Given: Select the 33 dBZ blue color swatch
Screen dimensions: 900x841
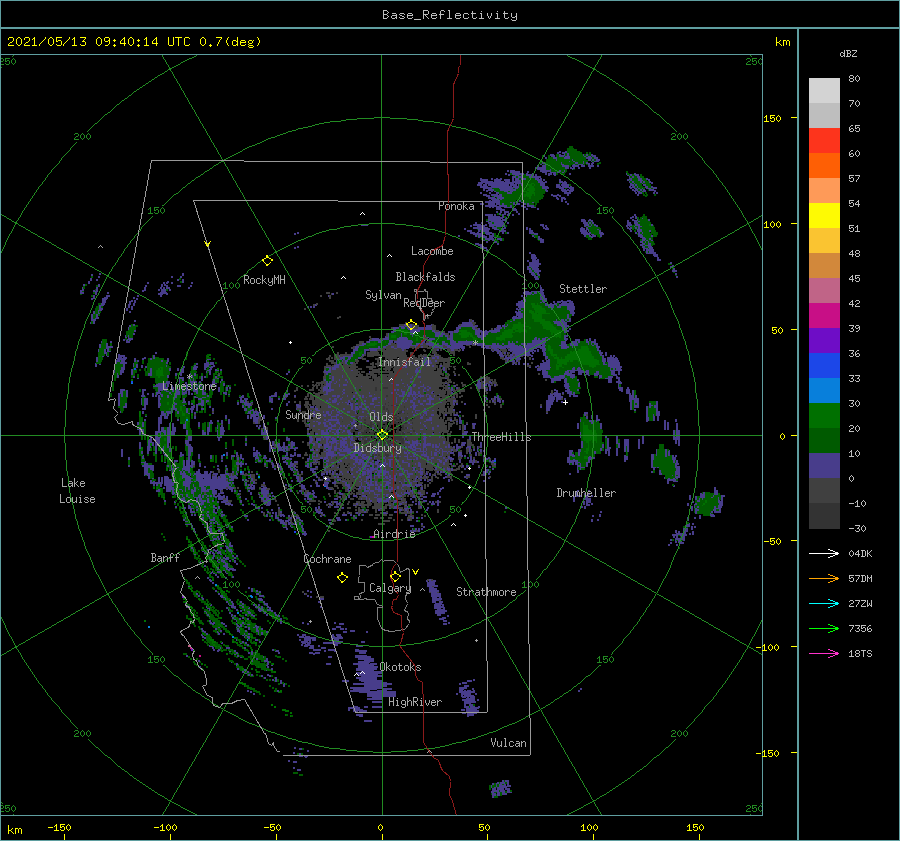Looking at the screenshot, I should [824, 390].
